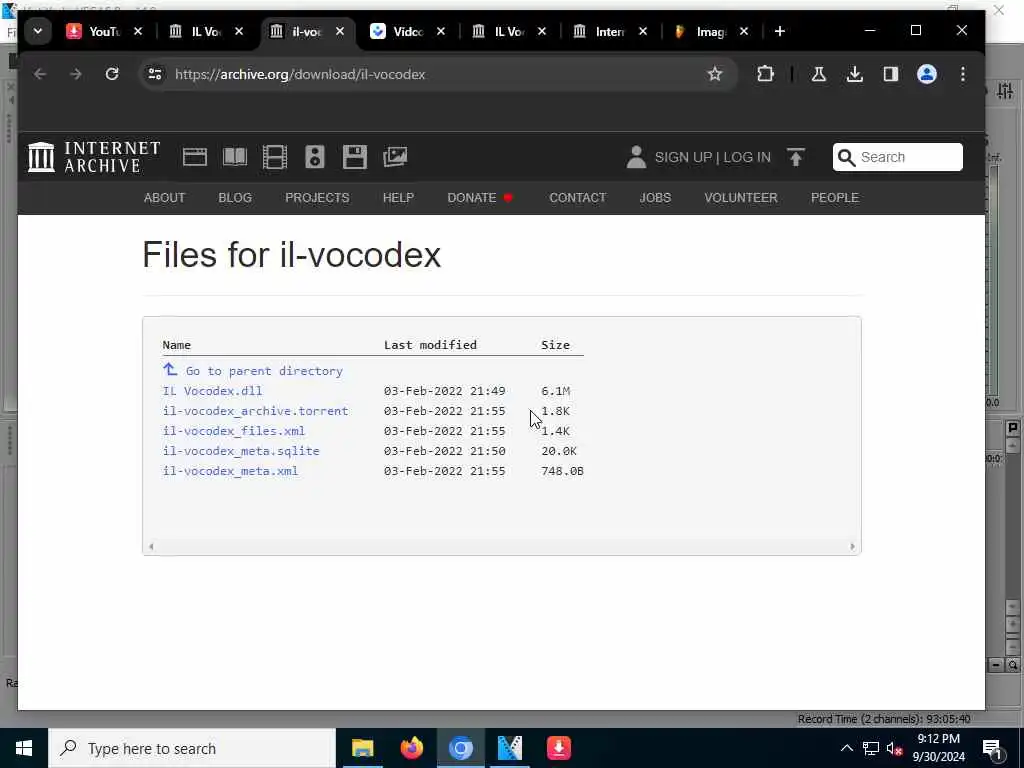Show hidden system tray icons
Image resolution: width=1024 pixels, height=768 pixels.
pos(846,748)
